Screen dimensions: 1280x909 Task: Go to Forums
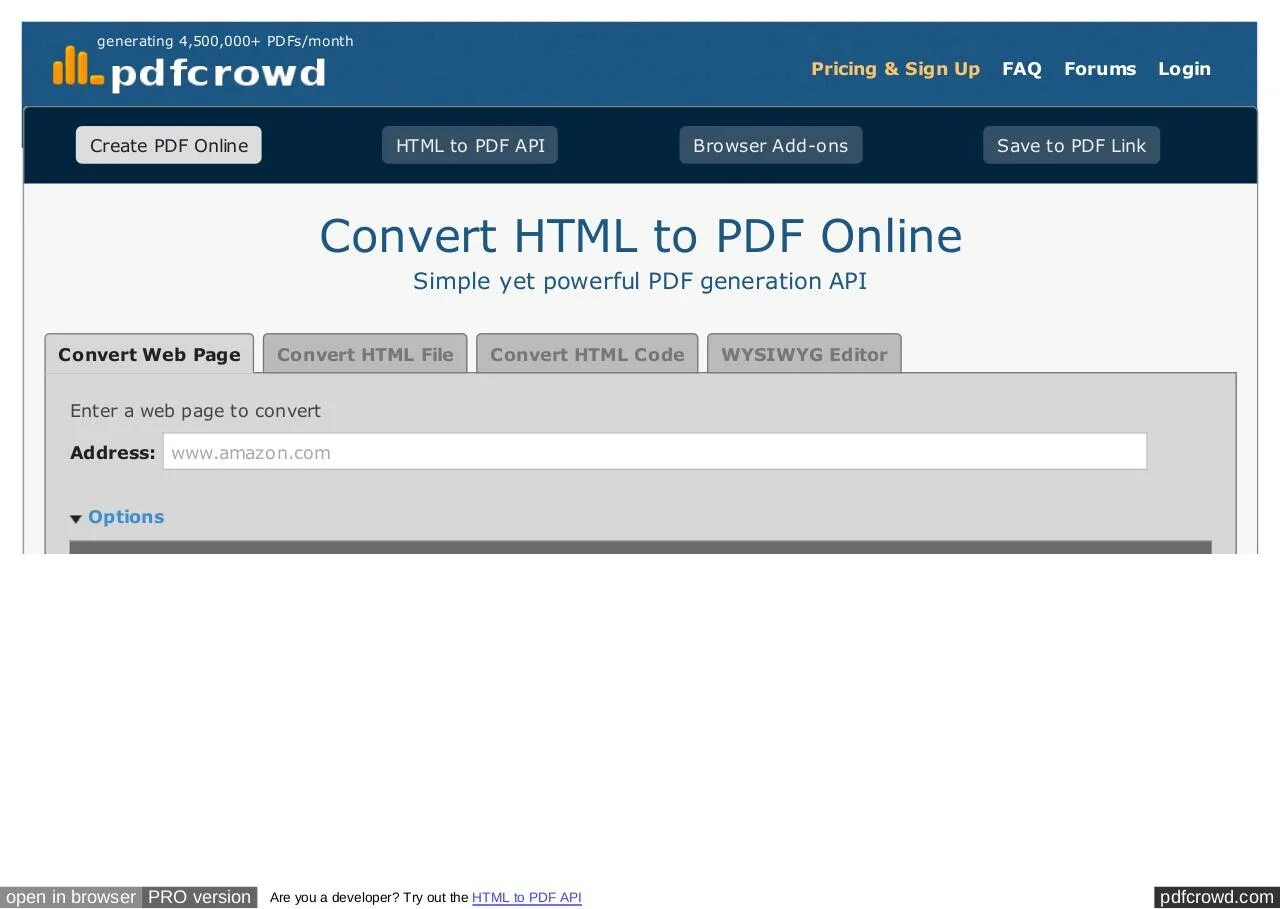(1100, 69)
